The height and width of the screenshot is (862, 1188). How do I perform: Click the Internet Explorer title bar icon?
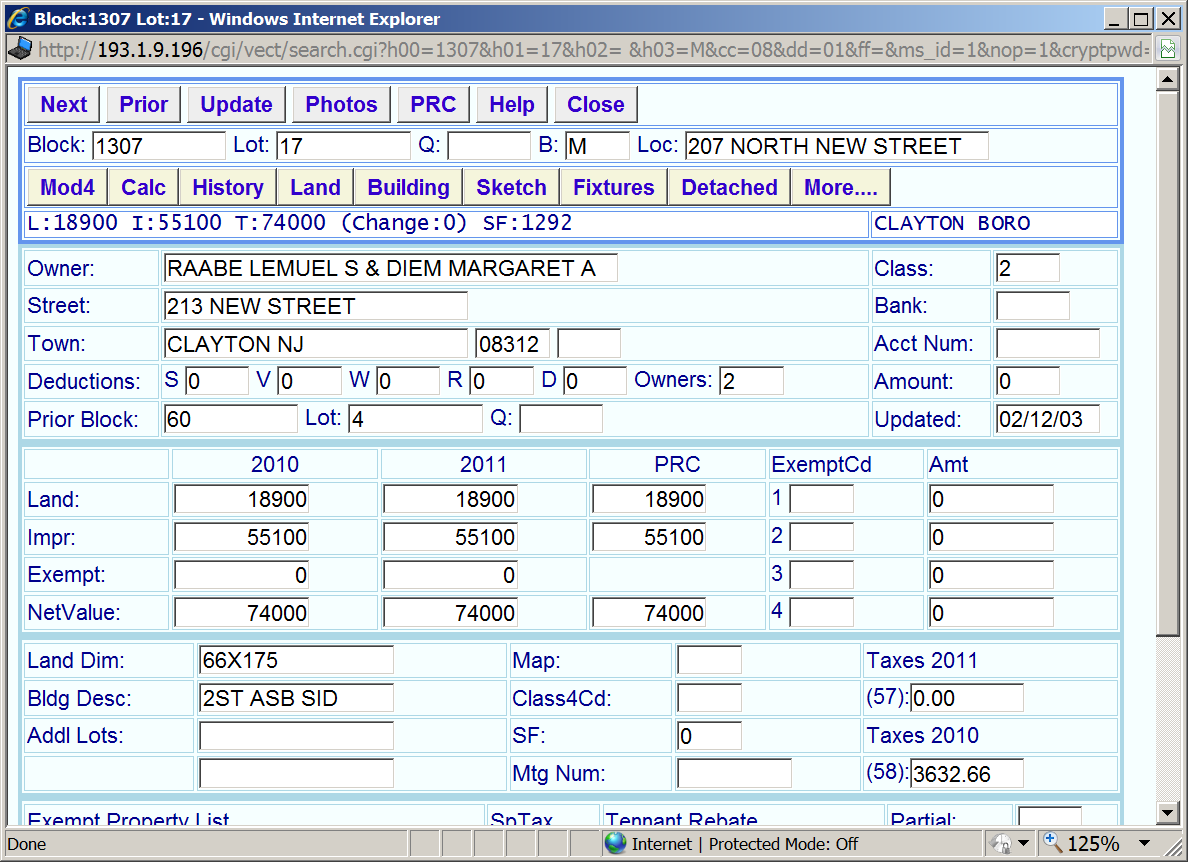[18, 19]
